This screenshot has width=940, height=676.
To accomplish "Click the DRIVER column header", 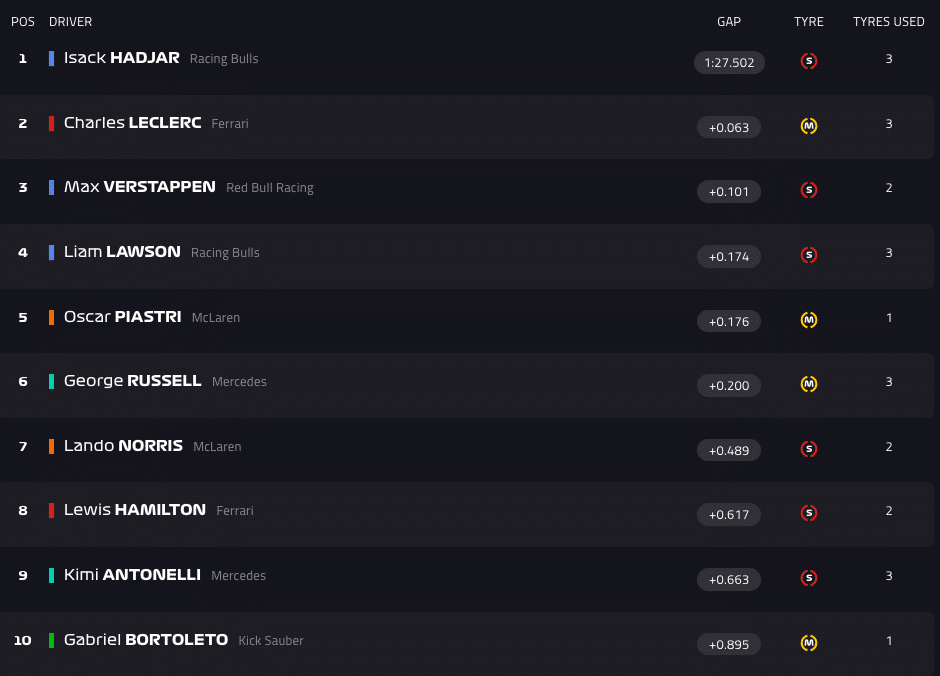I will (x=71, y=22).
